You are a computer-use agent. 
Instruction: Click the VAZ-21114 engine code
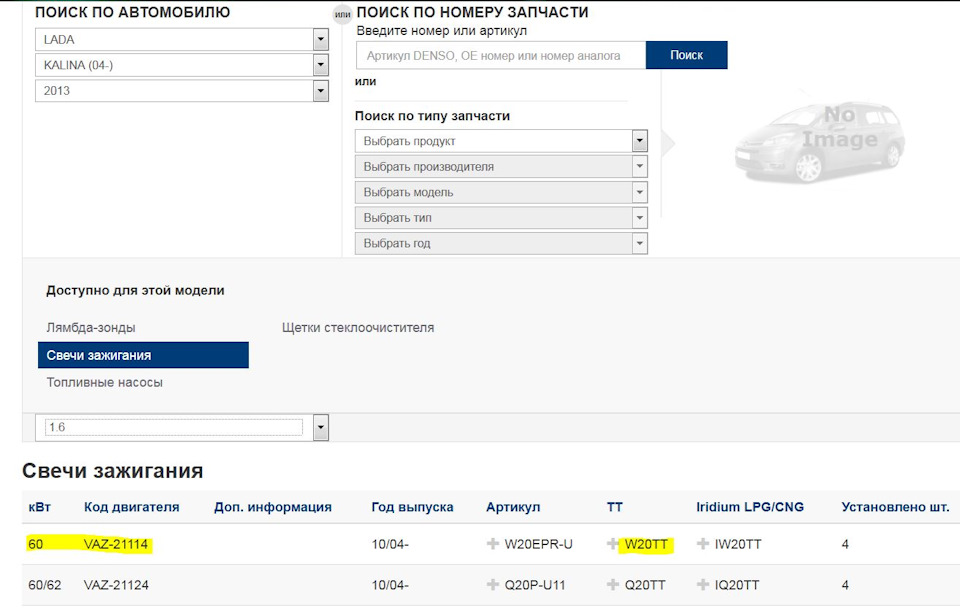click(x=117, y=545)
